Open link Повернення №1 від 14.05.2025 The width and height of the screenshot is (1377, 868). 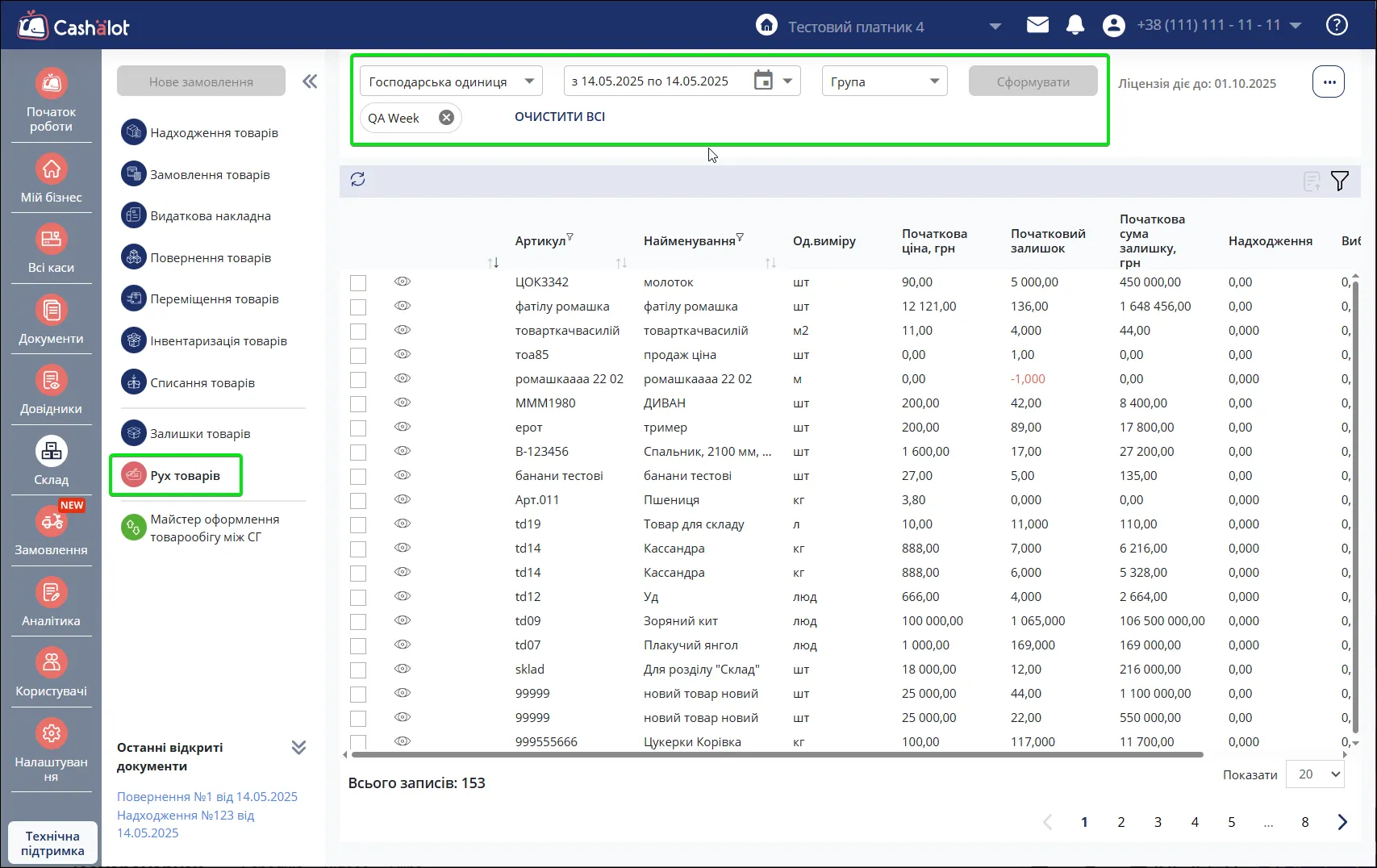(x=207, y=797)
